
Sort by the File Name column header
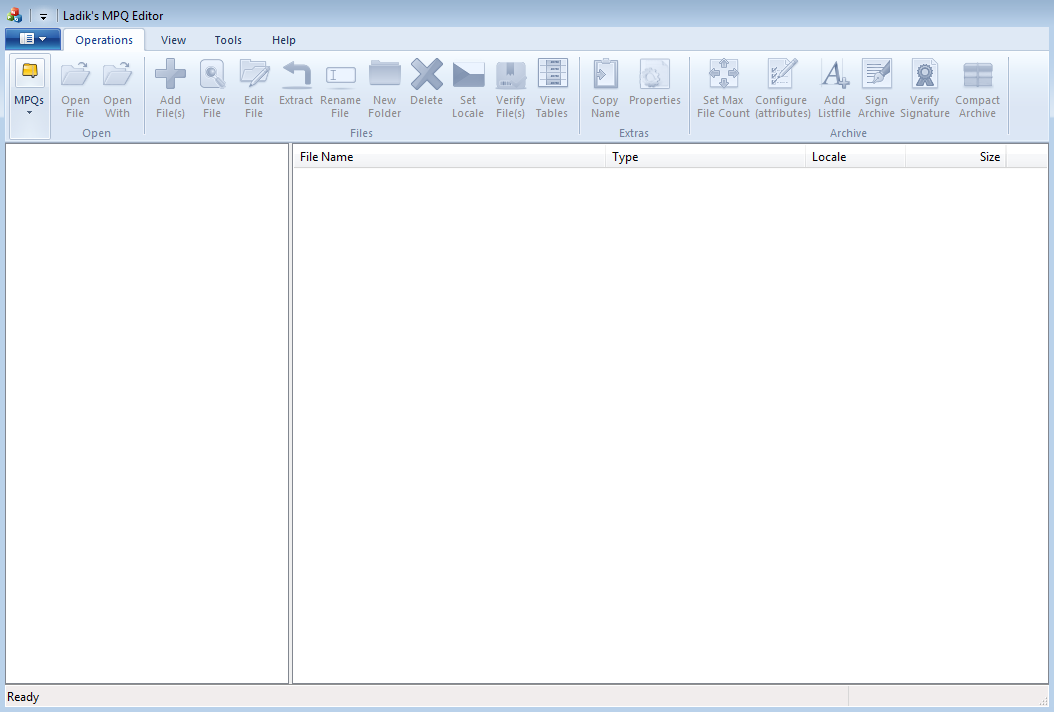tap(449, 157)
